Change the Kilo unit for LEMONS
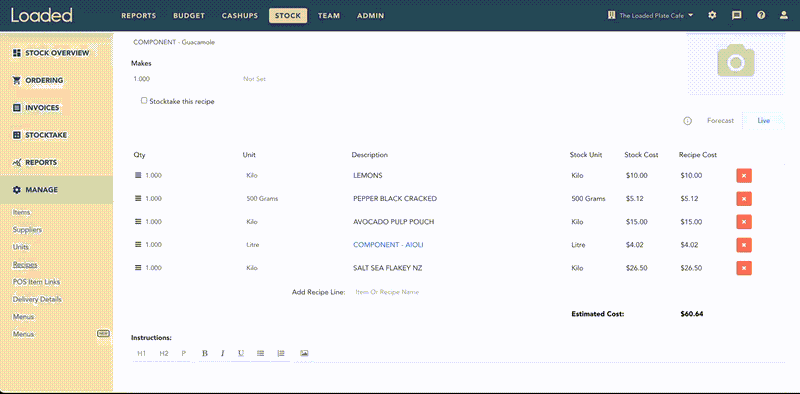This screenshot has height=394, width=800. (252, 175)
